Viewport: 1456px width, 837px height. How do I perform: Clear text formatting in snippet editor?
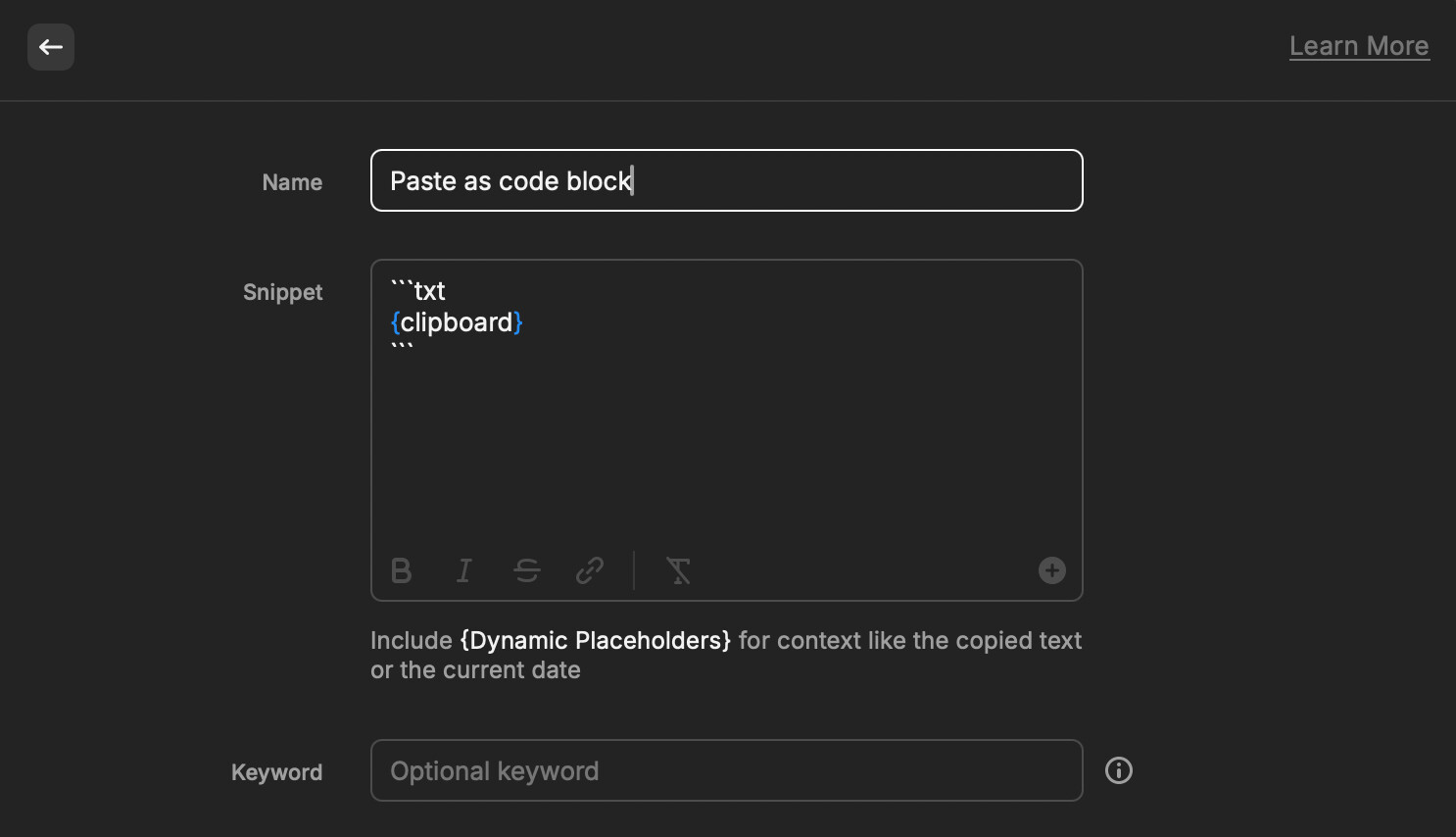(678, 570)
